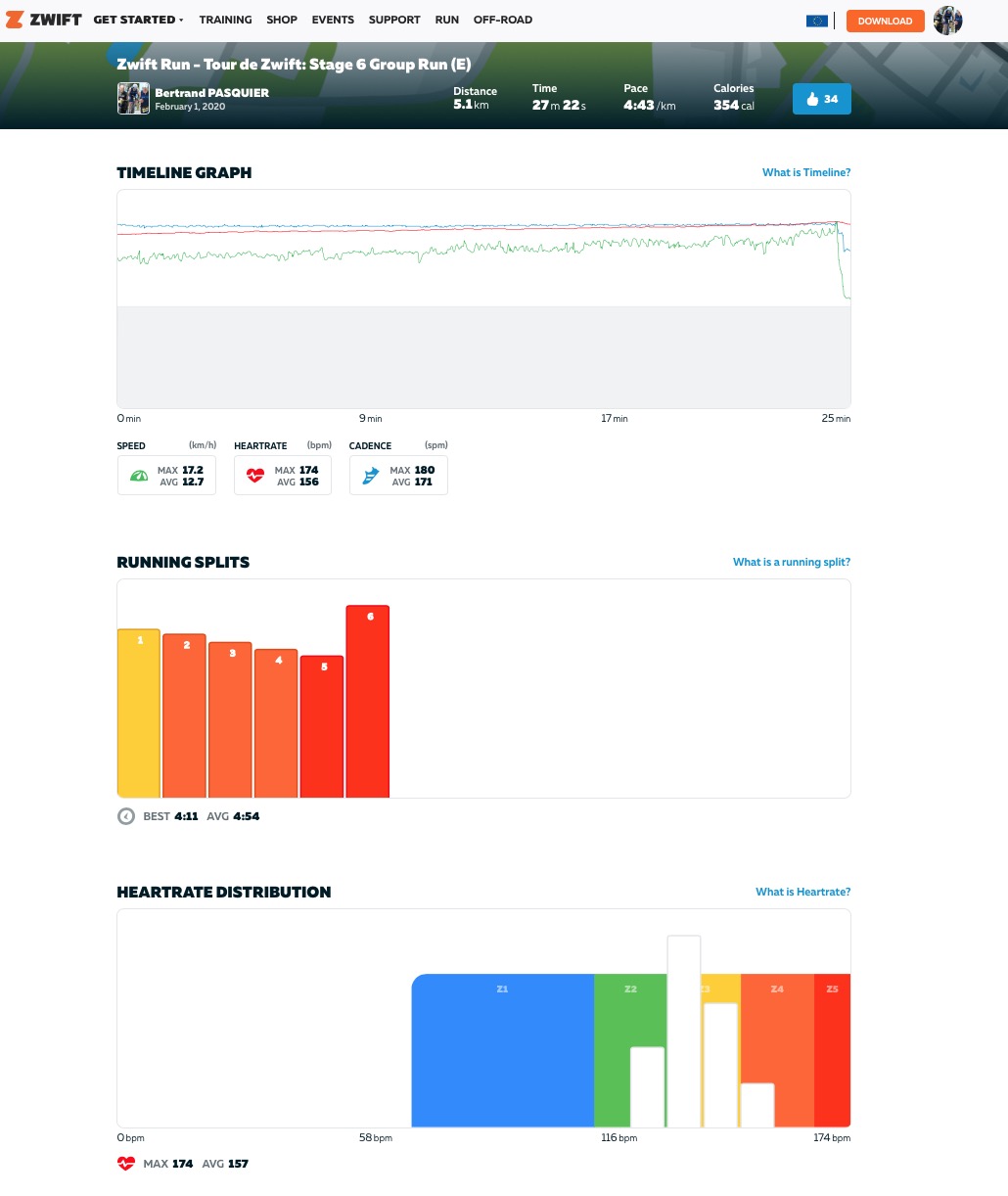Open the OFF-ROAD menu item

(x=503, y=20)
